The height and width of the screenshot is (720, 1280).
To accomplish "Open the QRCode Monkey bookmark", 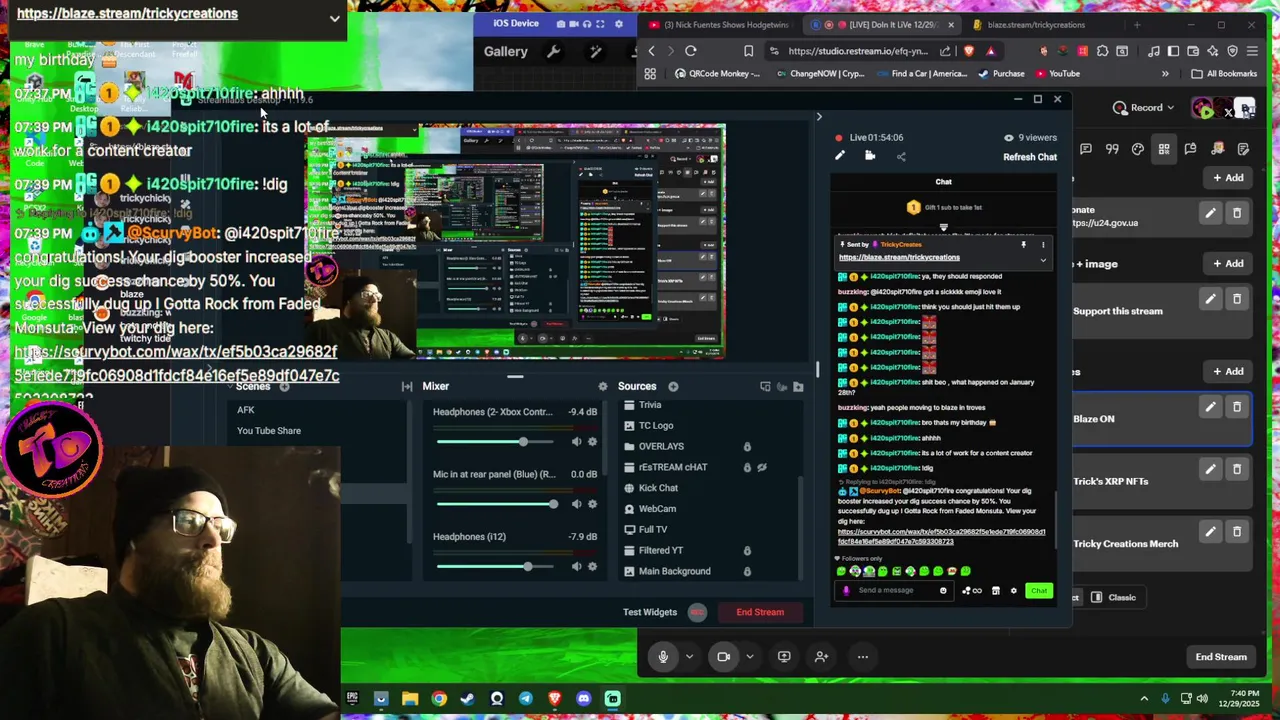I will [716, 74].
